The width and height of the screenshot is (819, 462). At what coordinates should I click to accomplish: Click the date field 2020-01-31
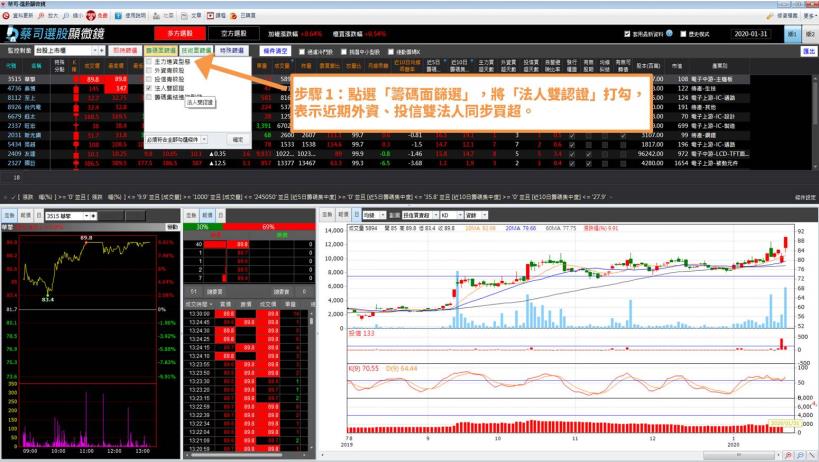pyautogui.click(x=751, y=34)
